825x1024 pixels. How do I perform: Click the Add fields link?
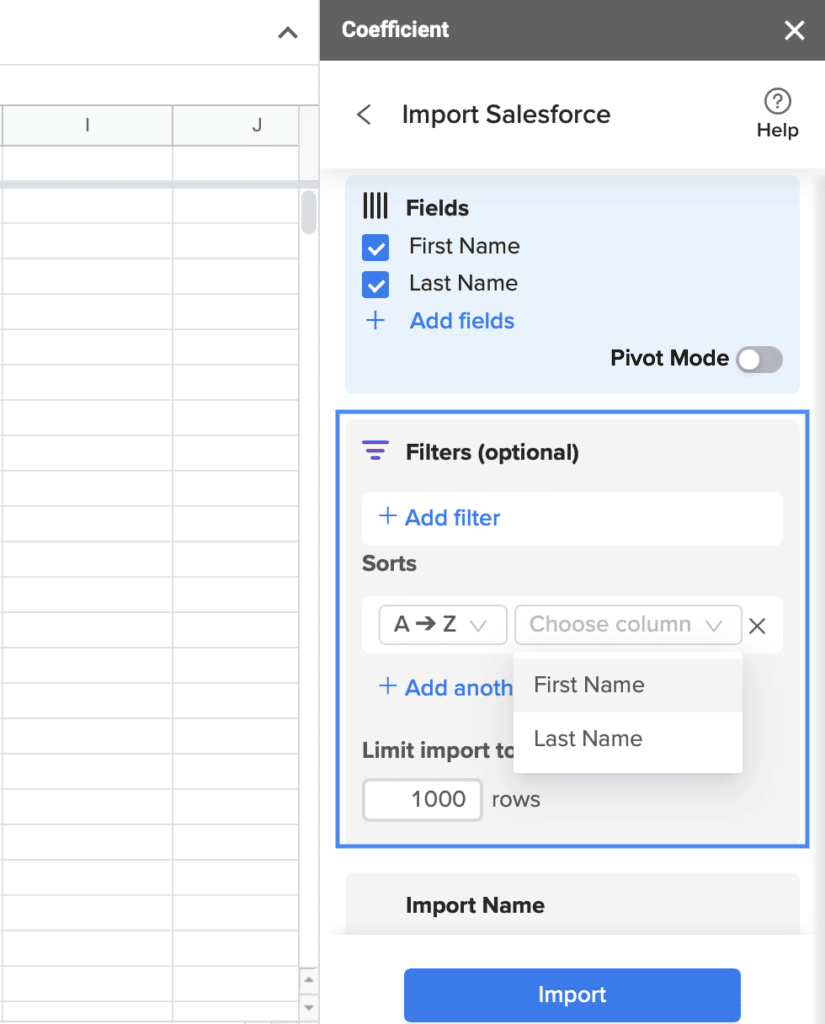[x=462, y=321]
